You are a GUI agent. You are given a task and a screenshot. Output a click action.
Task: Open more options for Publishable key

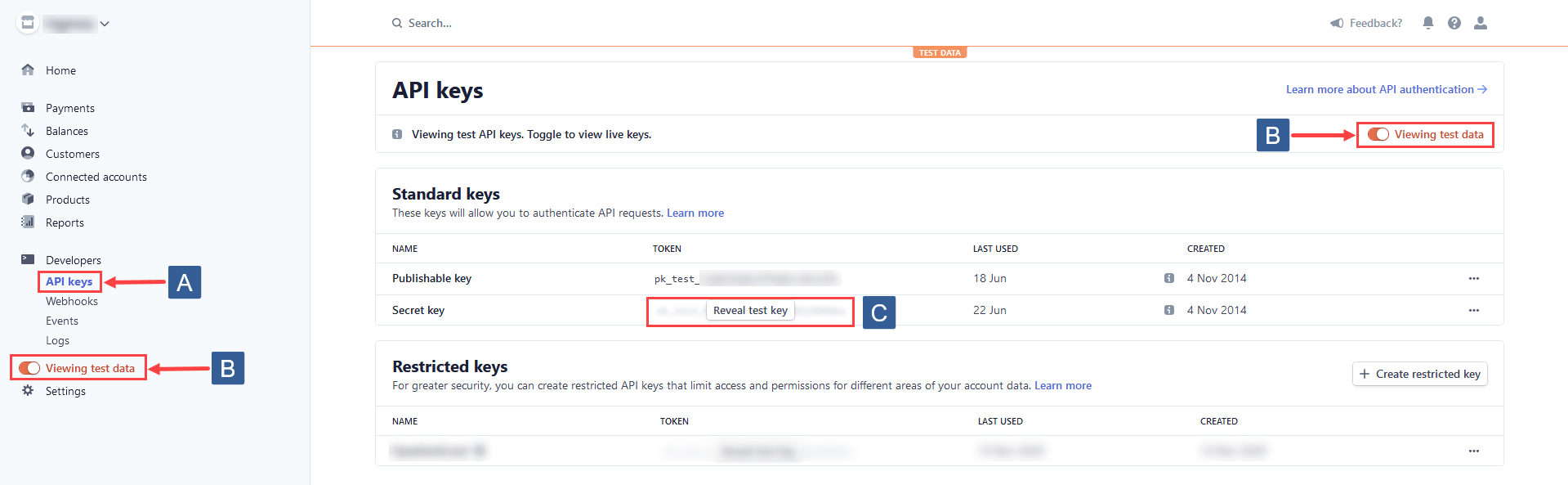click(1474, 278)
